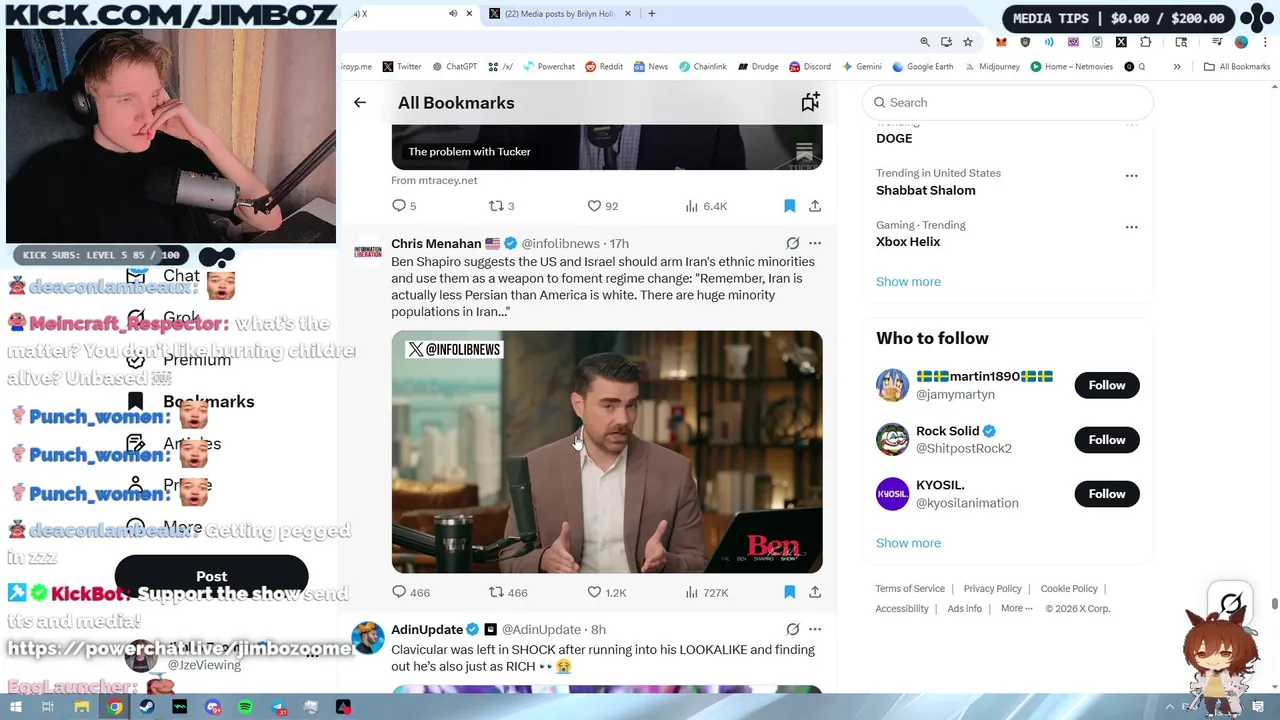Follow KYOSIL. (@kyosilanimation)
This screenshot has height=720, width=1280.
[1107, 494]
